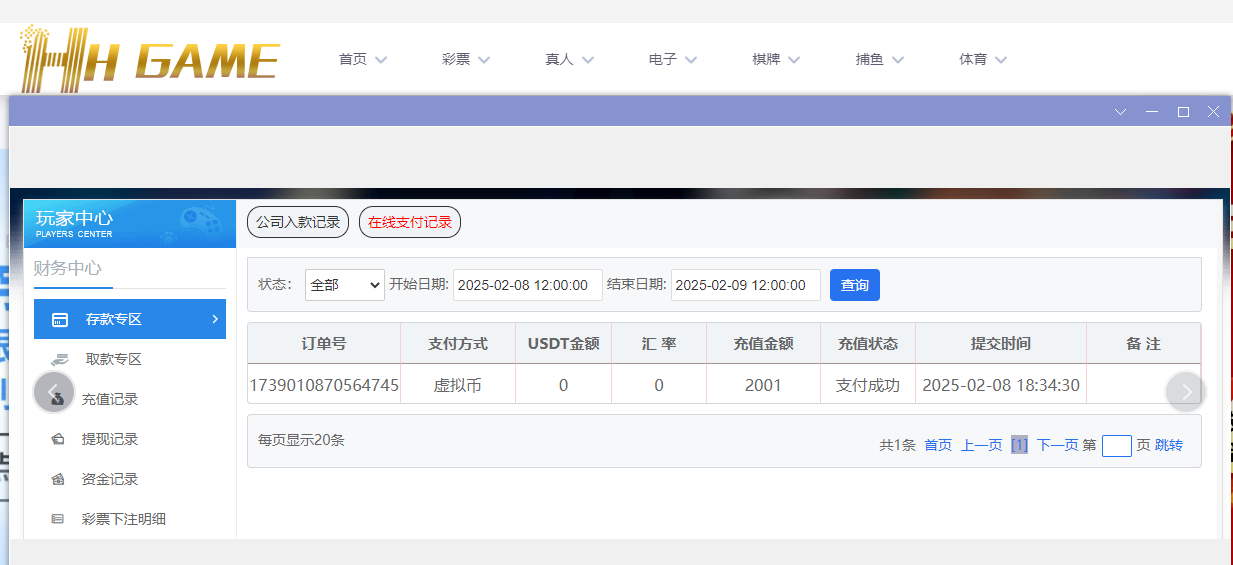The height and width of the screenshot is (565, 1233).
Task: Click the 下一页 next page link
Action: click(x=1057, y=445)
